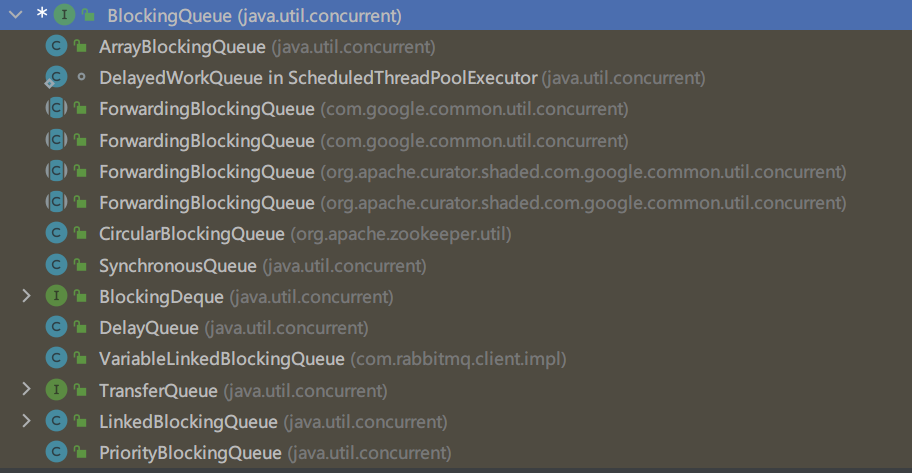912x473 pixels.
Task: Click the BlockingDeque interface icon
Action: pos(56,297)
